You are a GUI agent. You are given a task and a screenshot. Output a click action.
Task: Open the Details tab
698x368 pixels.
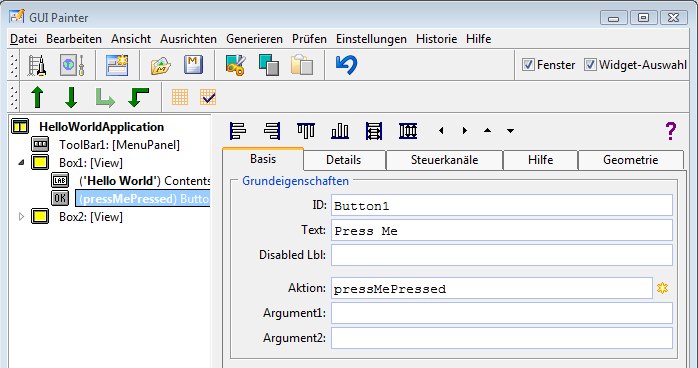pos(344,160)
